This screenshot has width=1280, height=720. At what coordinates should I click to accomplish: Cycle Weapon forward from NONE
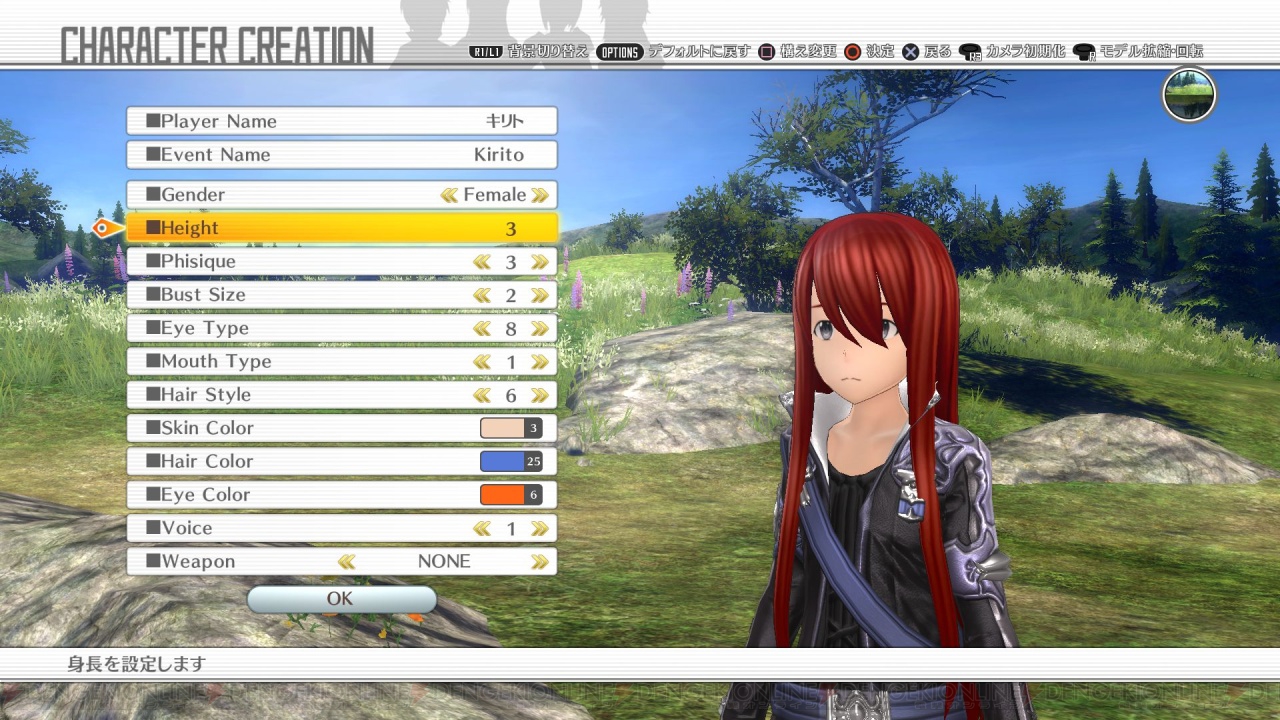(540, 562)
